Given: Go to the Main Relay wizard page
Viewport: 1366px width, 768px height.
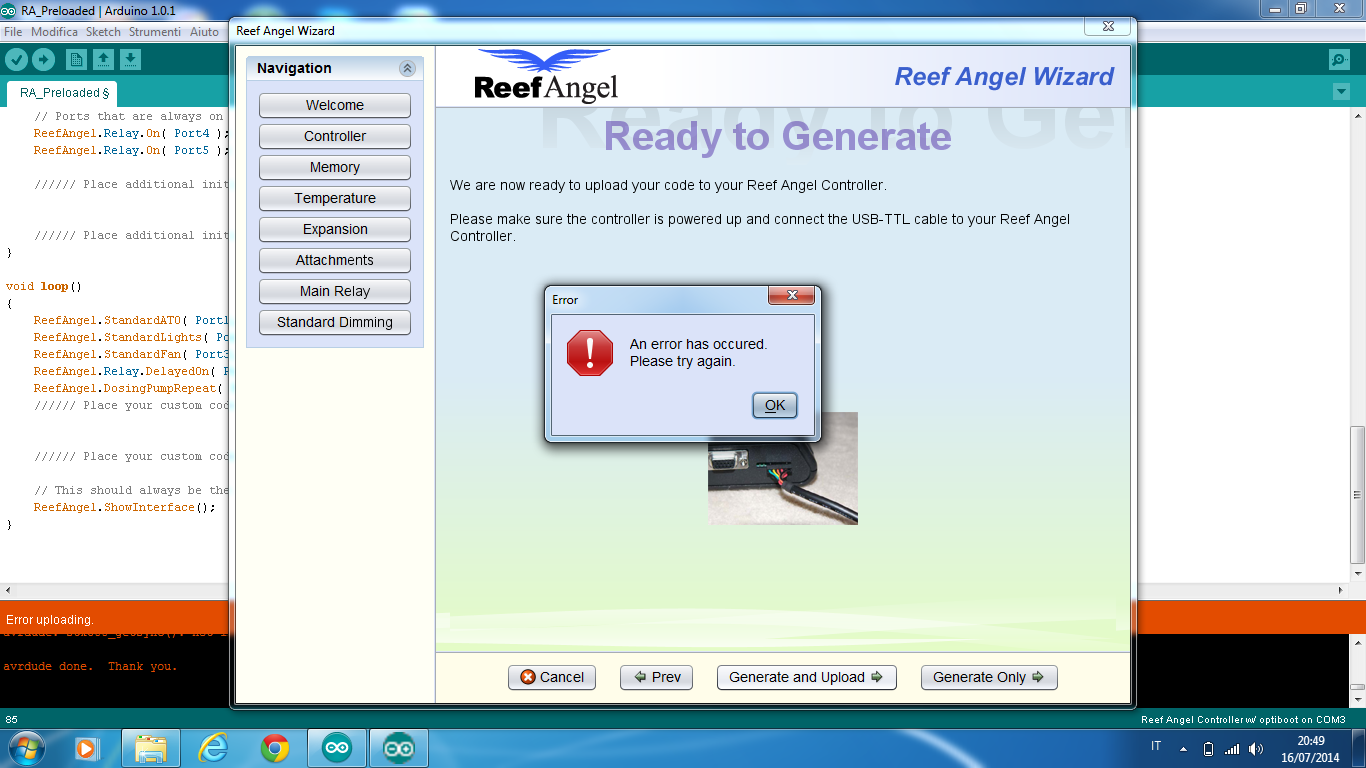Looking at the screenshot, I should pyautogui.click(x=335, y=291).
